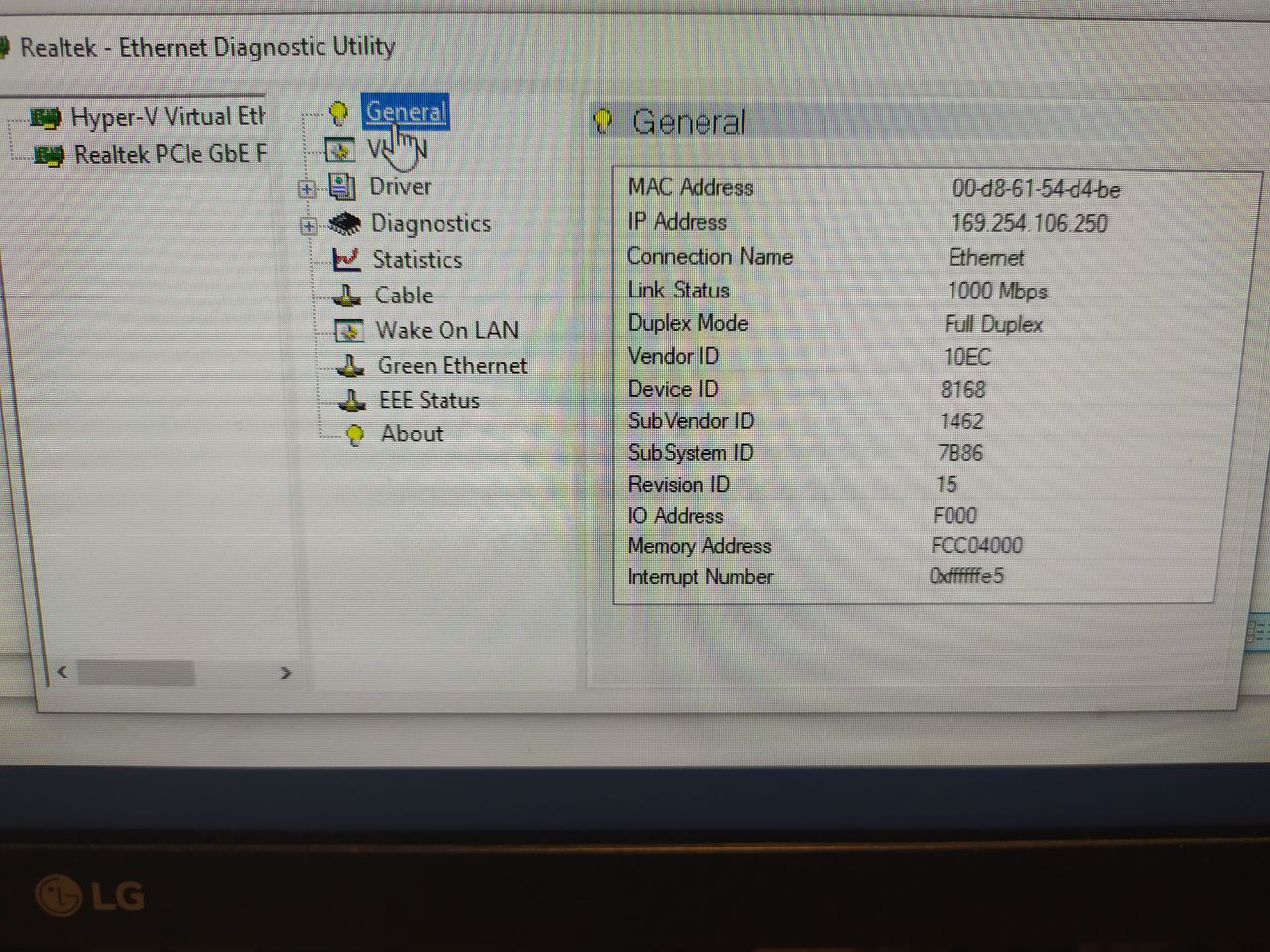Click the MAC Address value 00-d8-61-54-d4-be
Screen dimensions: 1270x952
(1037, 189)
